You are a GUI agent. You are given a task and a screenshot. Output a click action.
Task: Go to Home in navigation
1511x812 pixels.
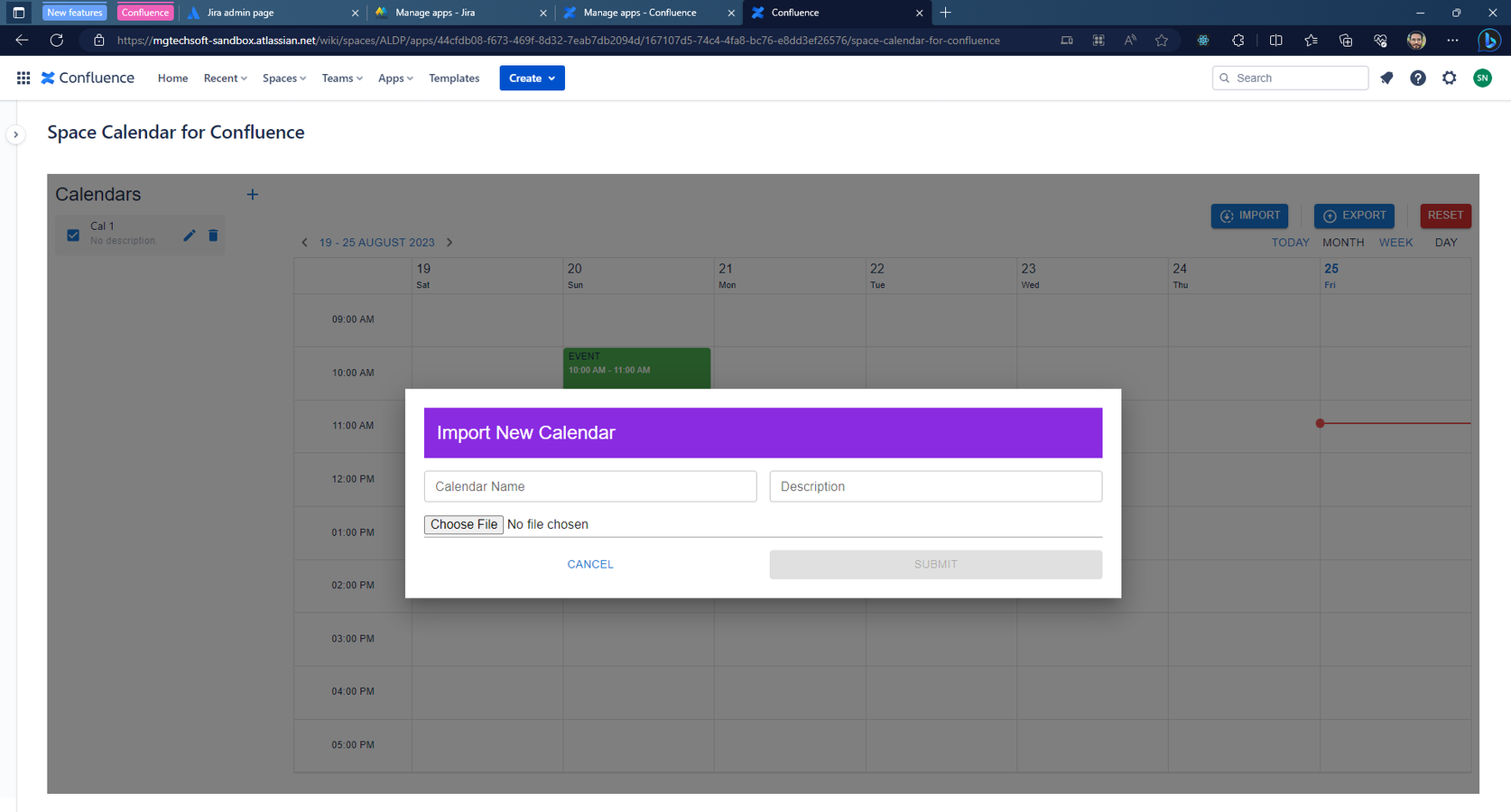(172, 78)
